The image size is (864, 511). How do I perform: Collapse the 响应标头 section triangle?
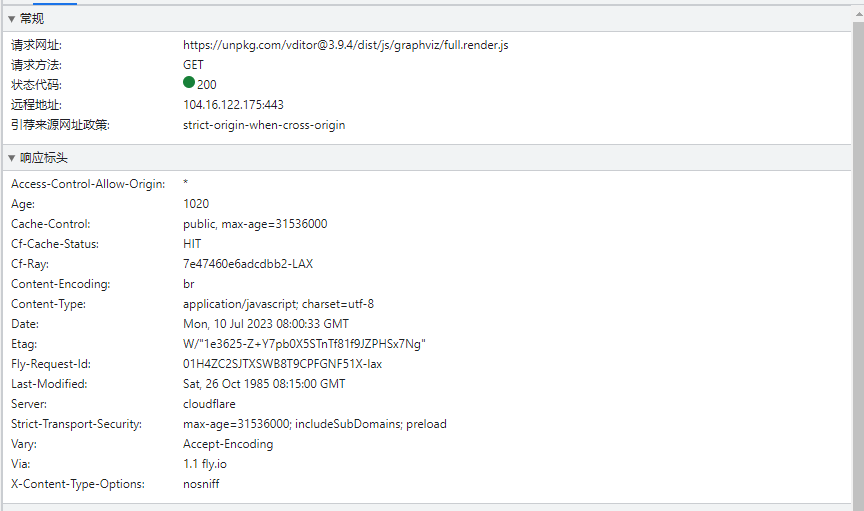pos(11,159)
